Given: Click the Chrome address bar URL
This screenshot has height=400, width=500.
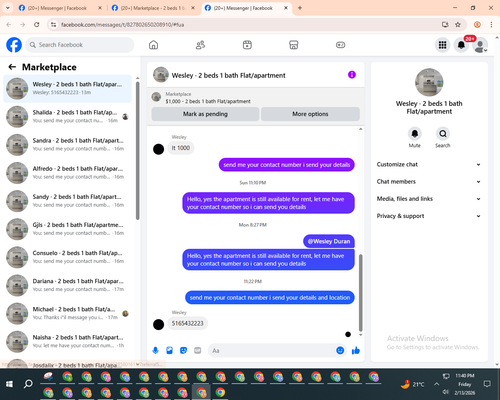Looking at the screenshot, I should click(x=122, y=25).
